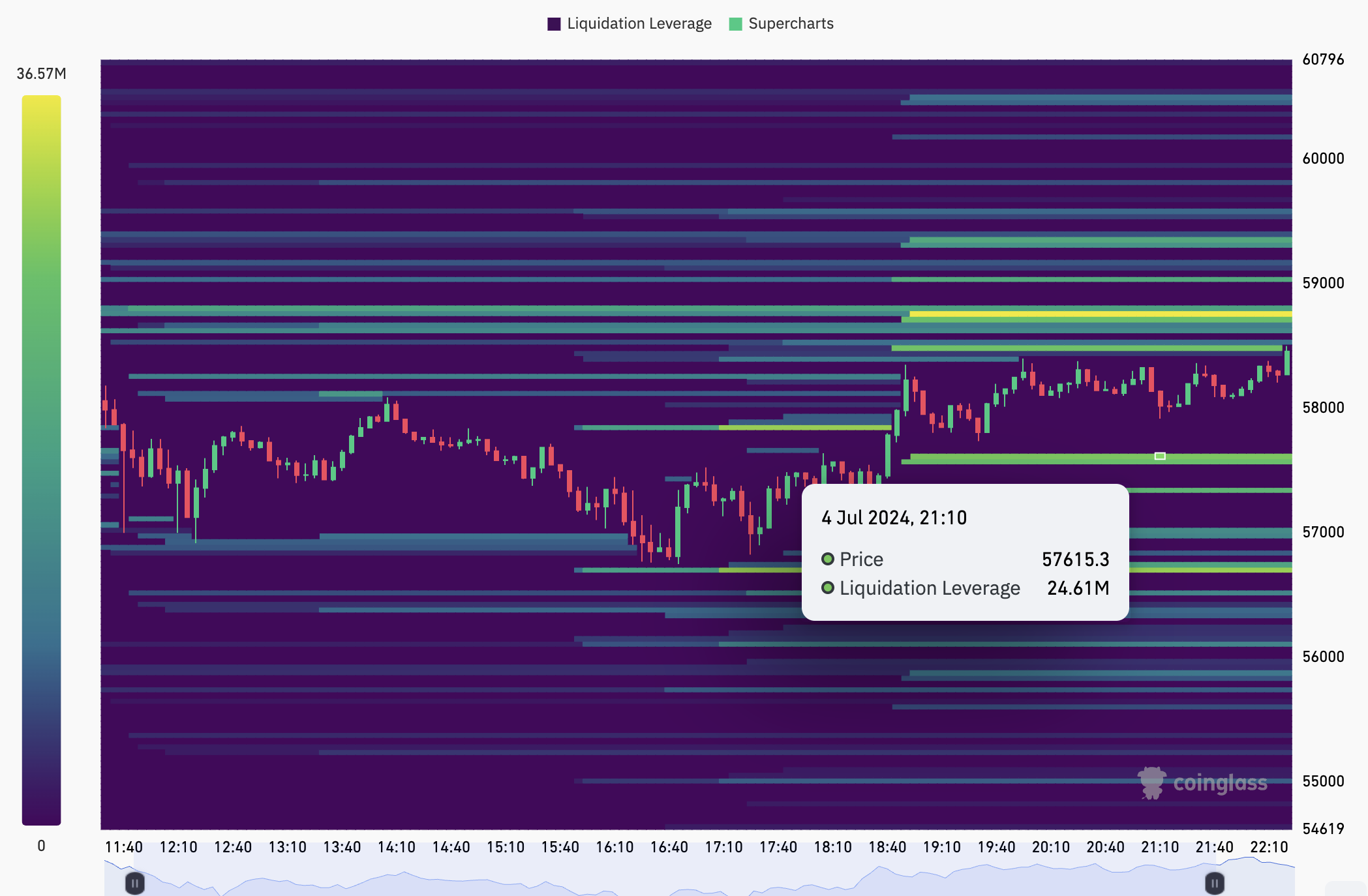Click the 17:10 time axis label
Image resolution: width=1368 pixels, height=896 pixels.
click(723, 847)
